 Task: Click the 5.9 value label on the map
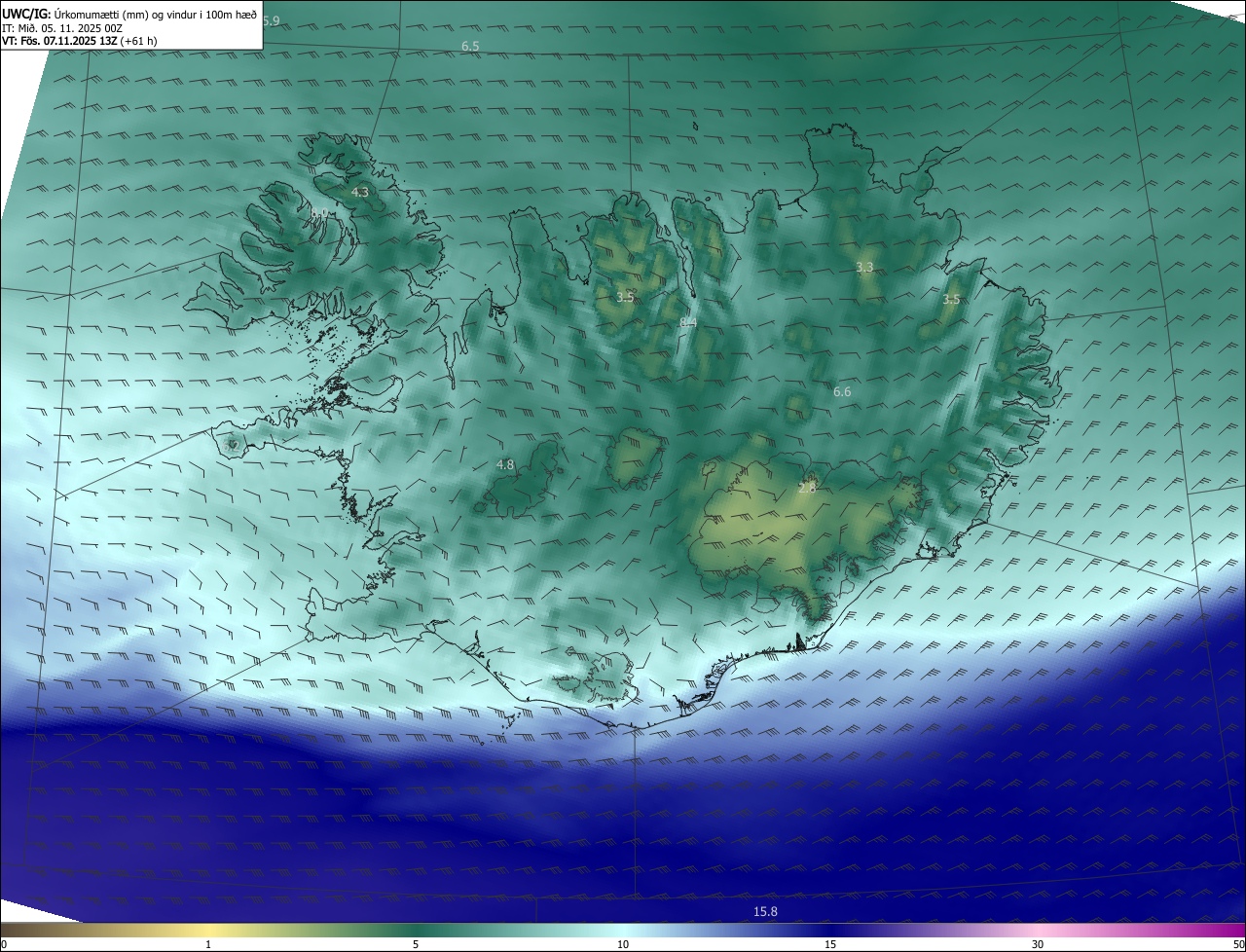click(271, 20)
